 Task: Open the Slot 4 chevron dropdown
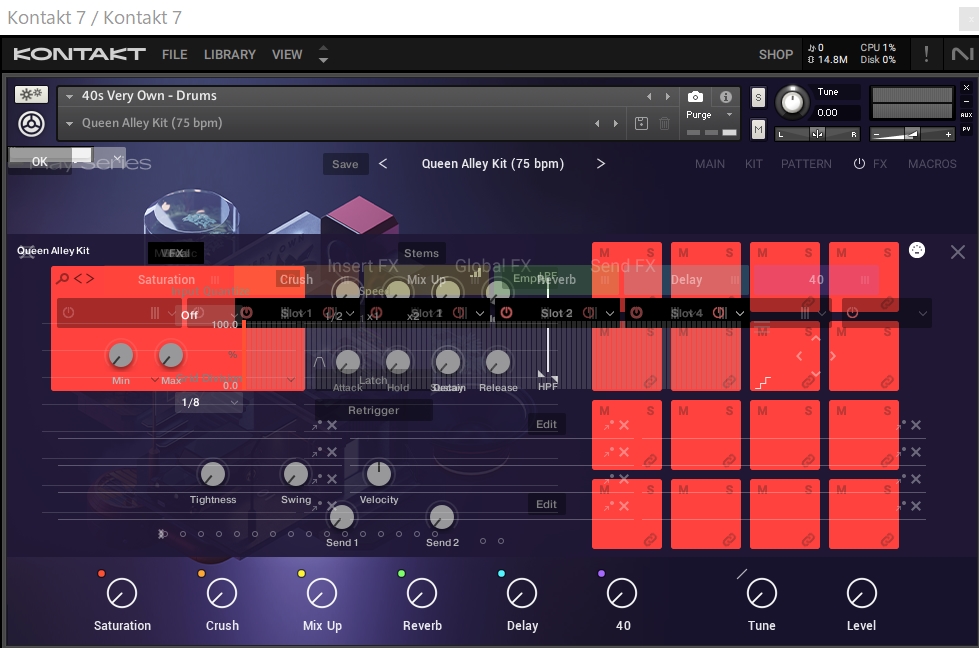740,313
